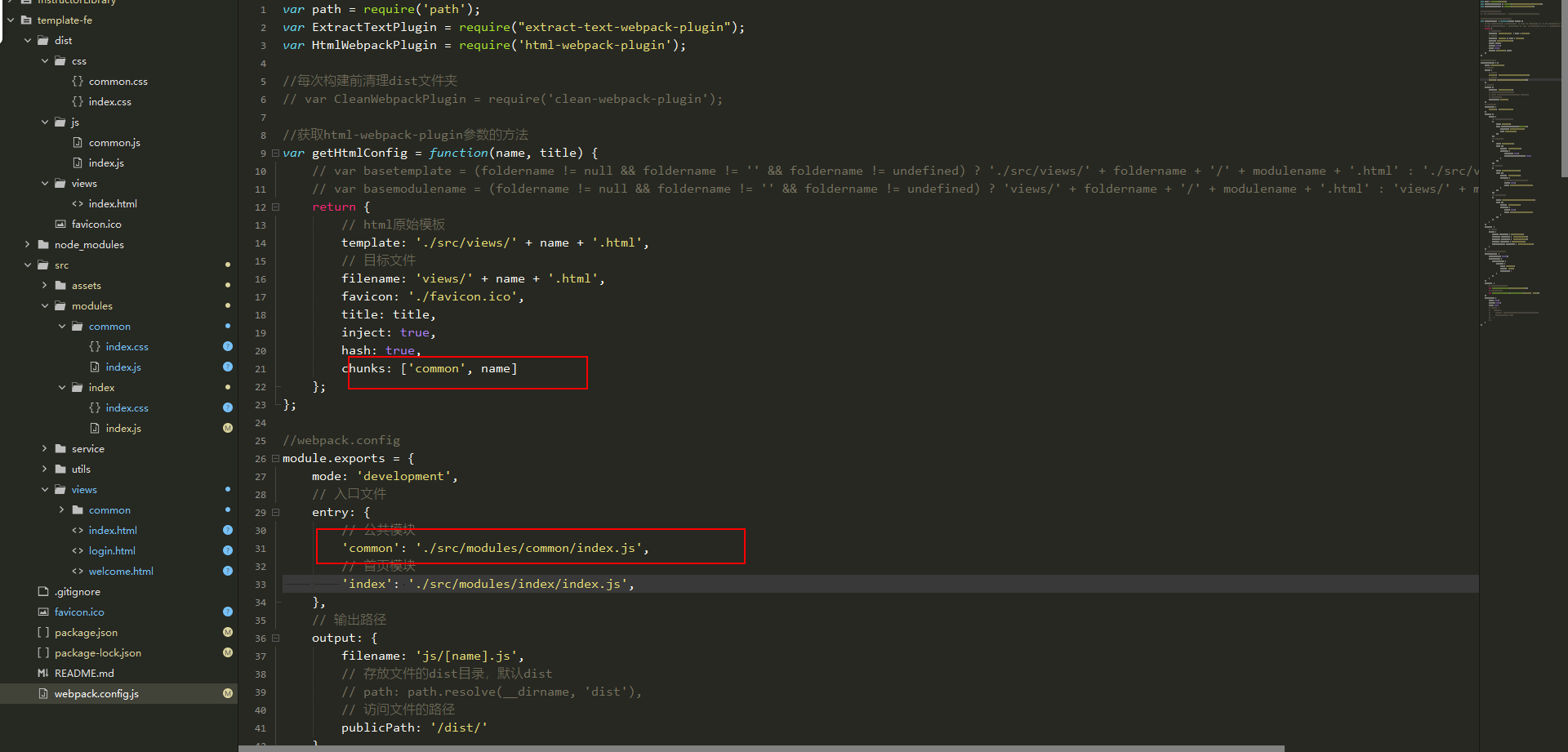This screenshot has height=752, width=1568.
Task: Click './favicon.ico' string on line 17
Action: point(462,296)
